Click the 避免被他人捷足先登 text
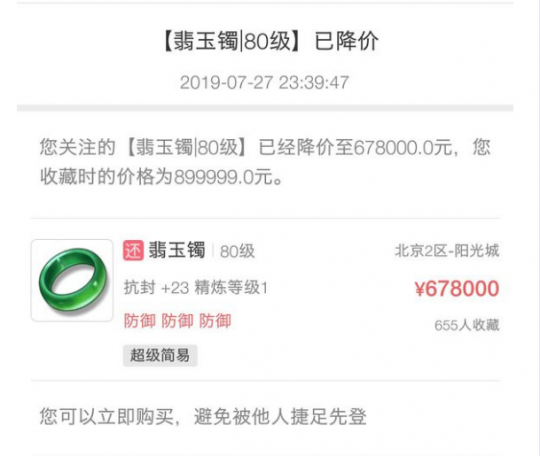 click(x=280, y=416)
